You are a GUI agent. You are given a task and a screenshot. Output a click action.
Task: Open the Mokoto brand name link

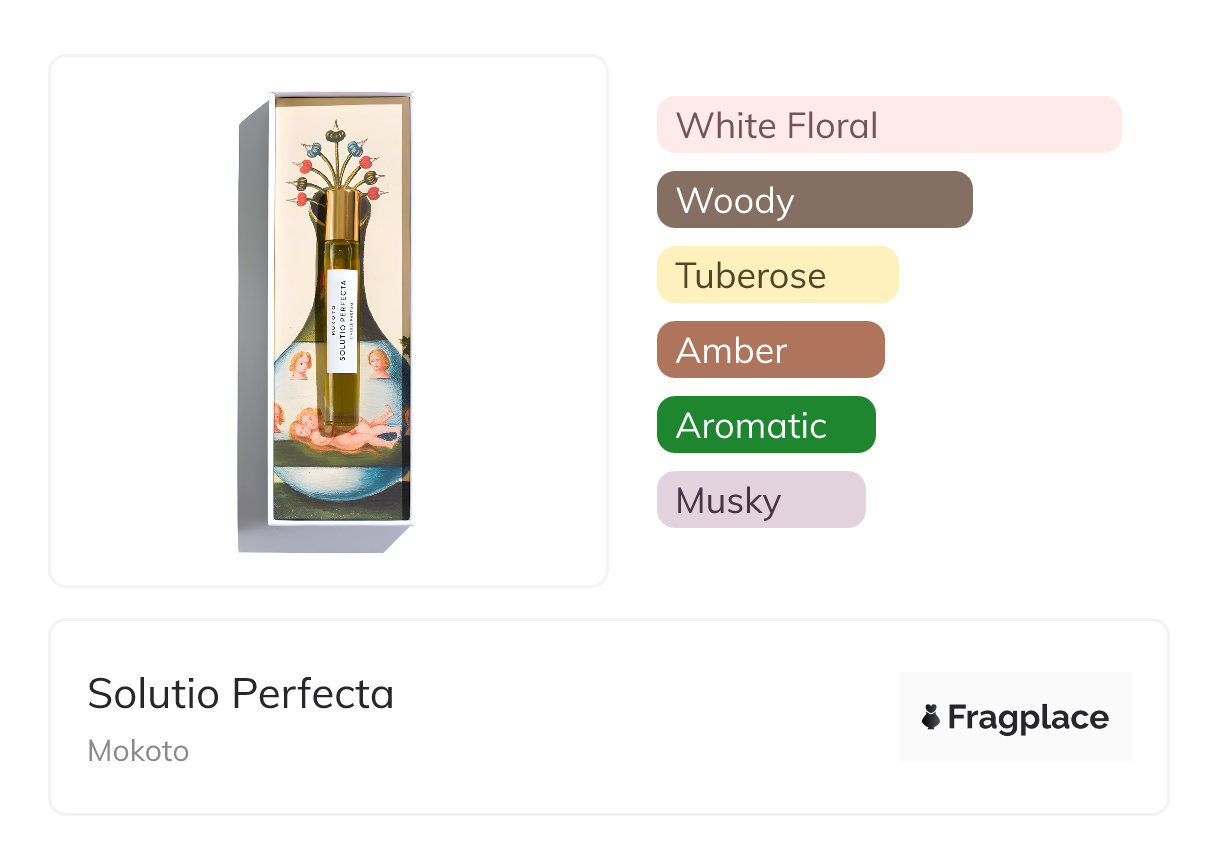(138, 751)
